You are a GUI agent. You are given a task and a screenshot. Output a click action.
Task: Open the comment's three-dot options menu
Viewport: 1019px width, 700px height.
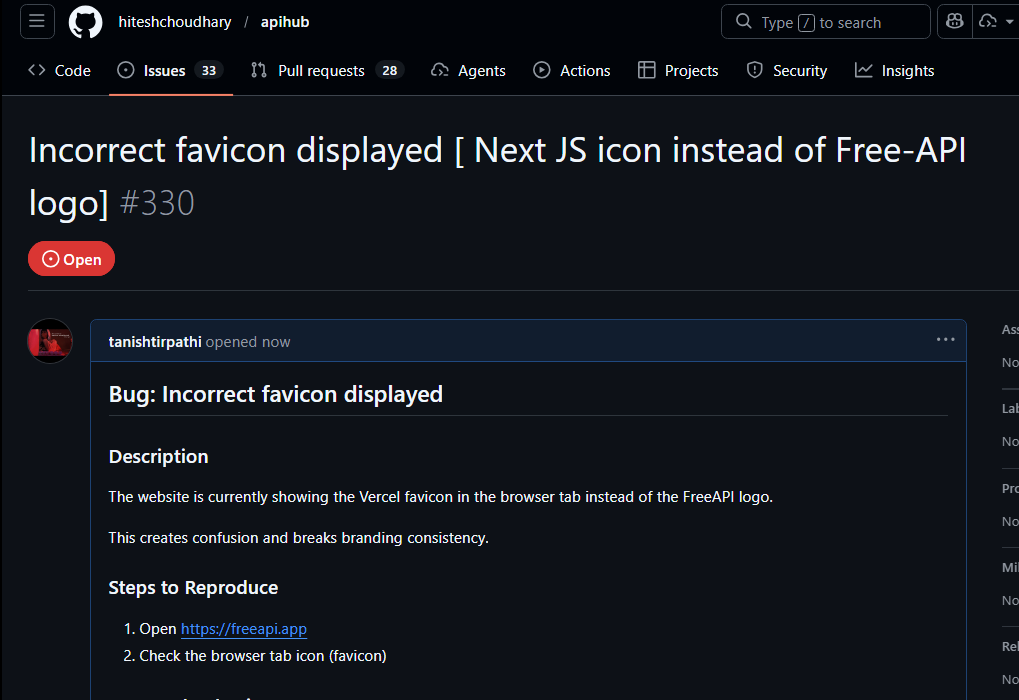(946, 339)
